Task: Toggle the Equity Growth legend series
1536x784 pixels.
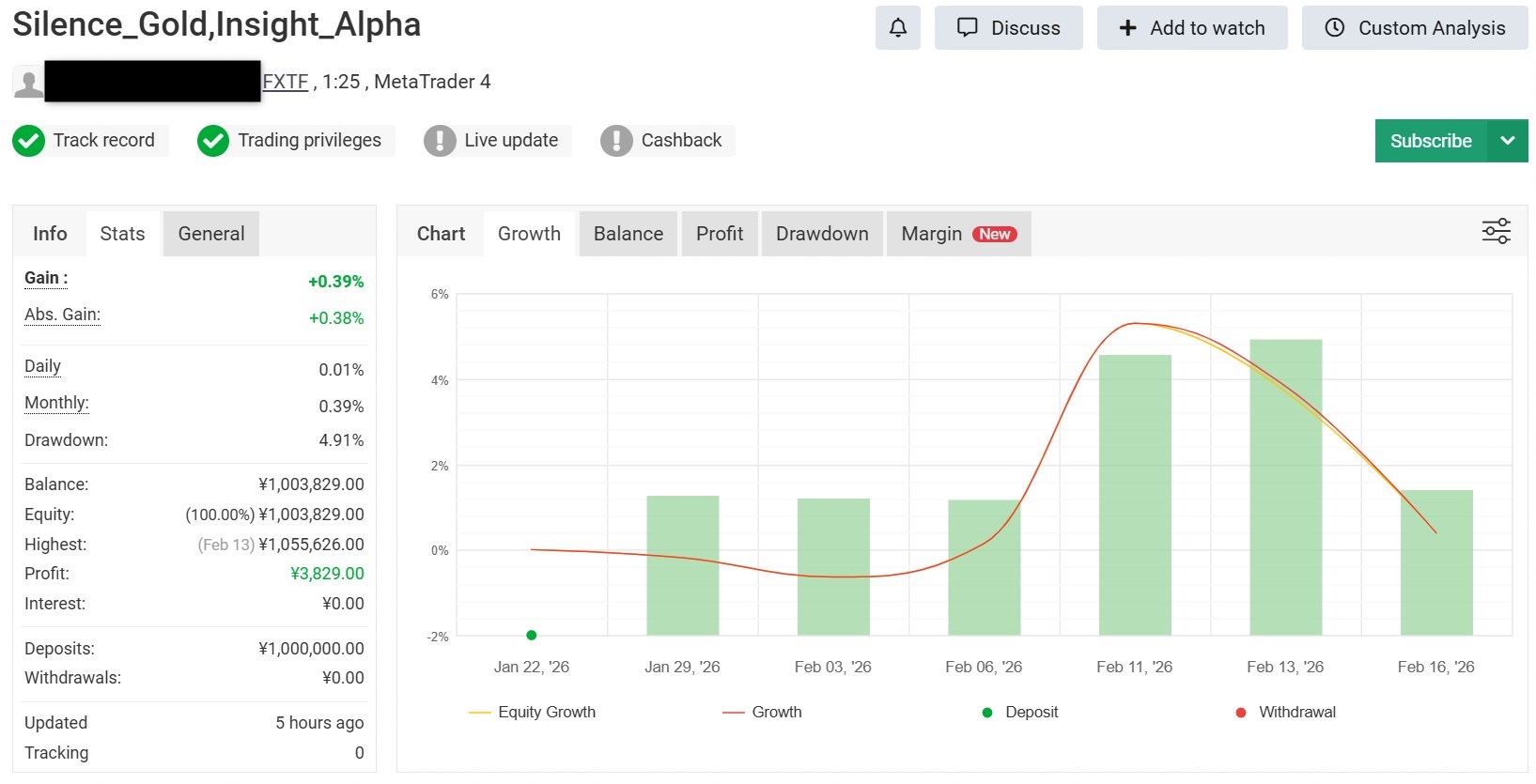Action: pos(533,713)
